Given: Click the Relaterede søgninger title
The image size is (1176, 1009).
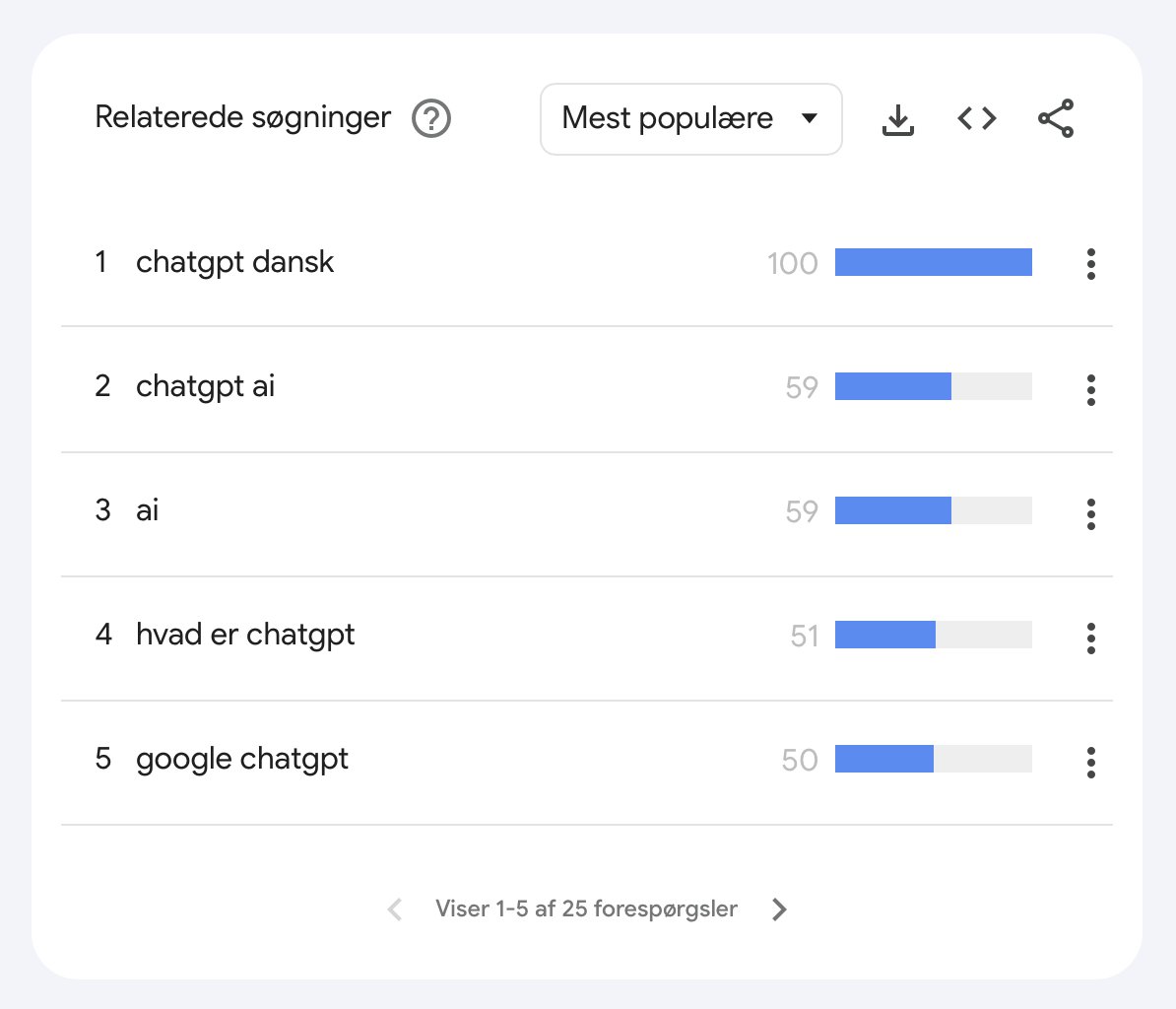Looking at the screenshot, I should [242, 117].
